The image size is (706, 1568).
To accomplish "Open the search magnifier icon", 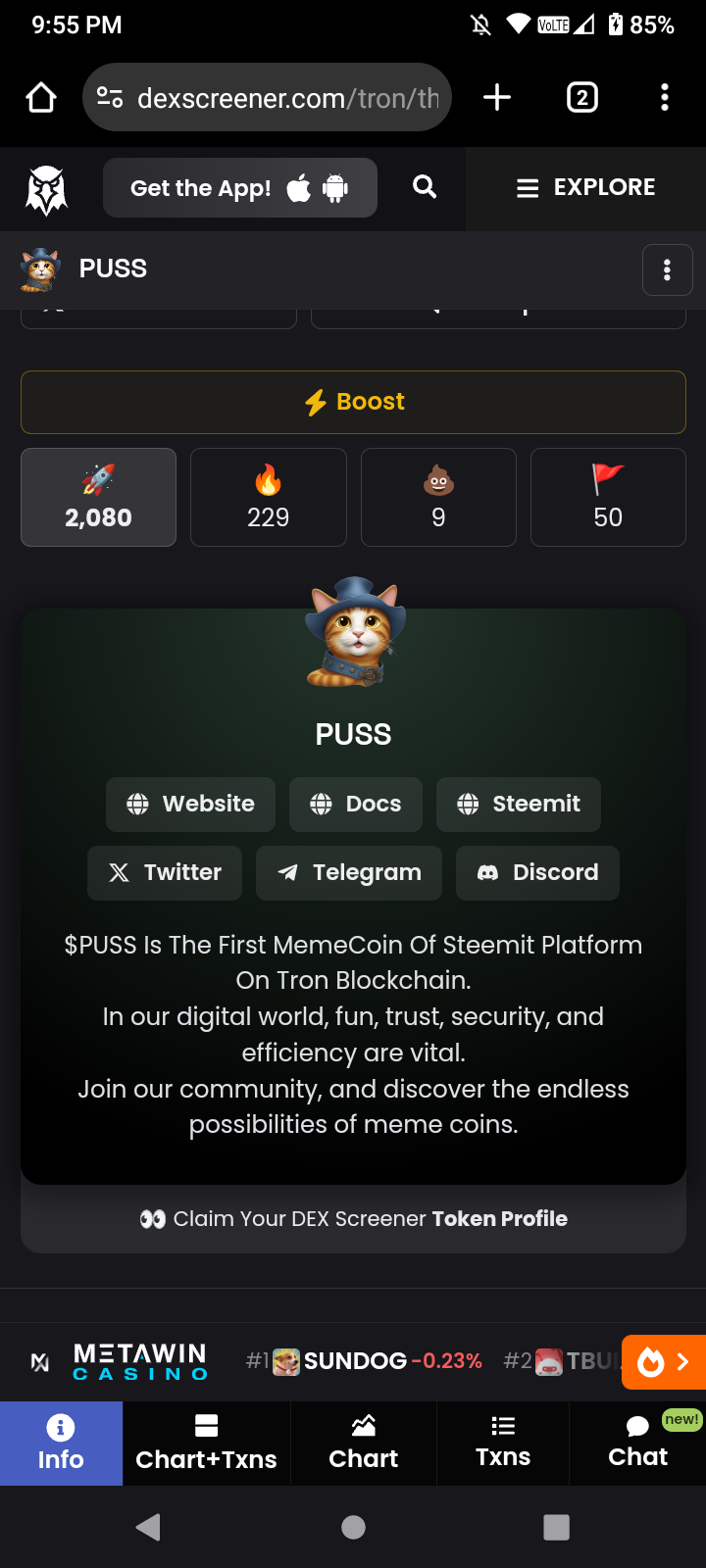I will (x=424, y=187).
